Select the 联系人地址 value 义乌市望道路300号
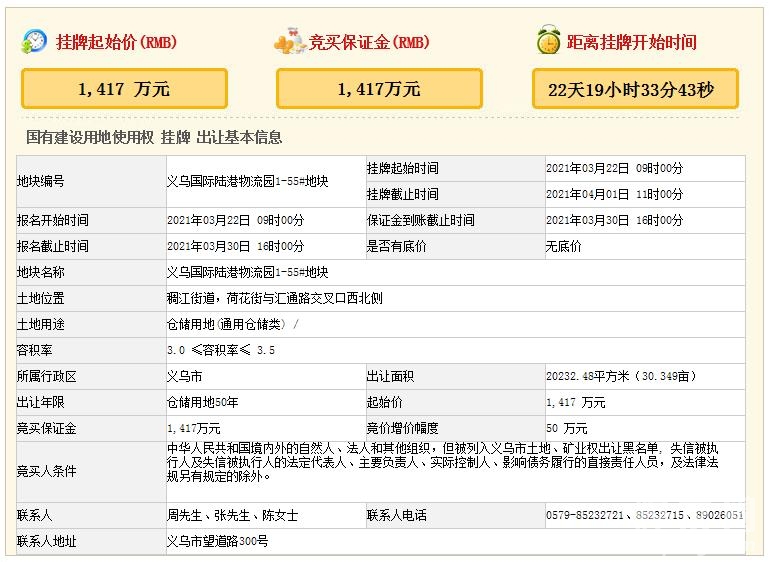The image size is (771, 562). [x=217, y=541]
